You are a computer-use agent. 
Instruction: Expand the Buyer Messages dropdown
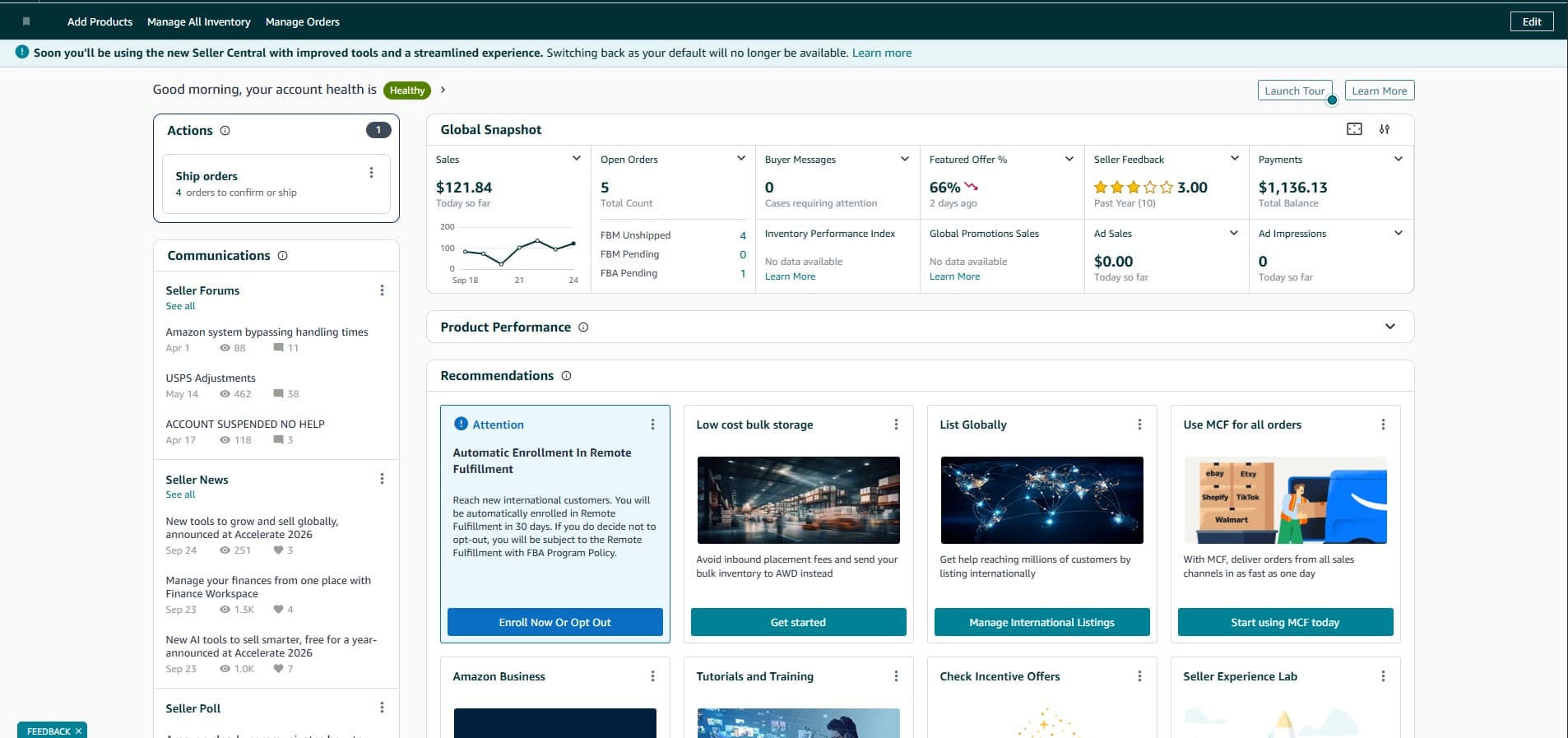click(905, 159)
